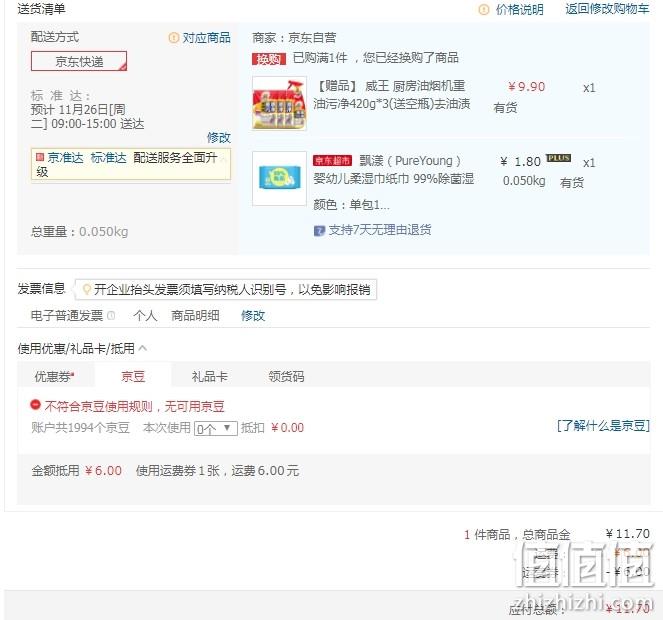Click 总重量：0.050kg text
The height and width of the screenshot is (620, 663).
point(79,232)
